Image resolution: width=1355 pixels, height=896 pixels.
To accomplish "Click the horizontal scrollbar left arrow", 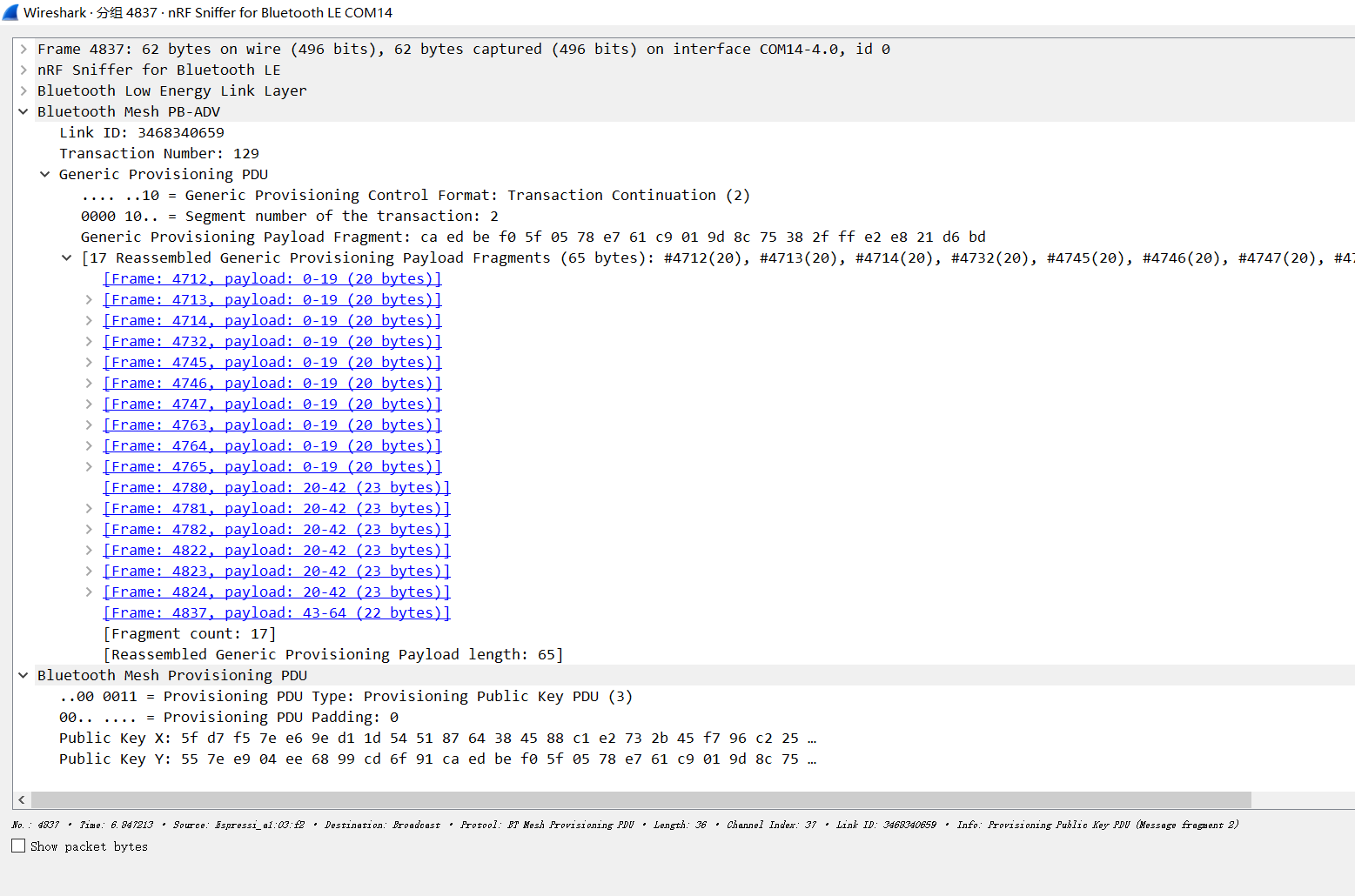I will pyautogui.click(x=22, y=799).
